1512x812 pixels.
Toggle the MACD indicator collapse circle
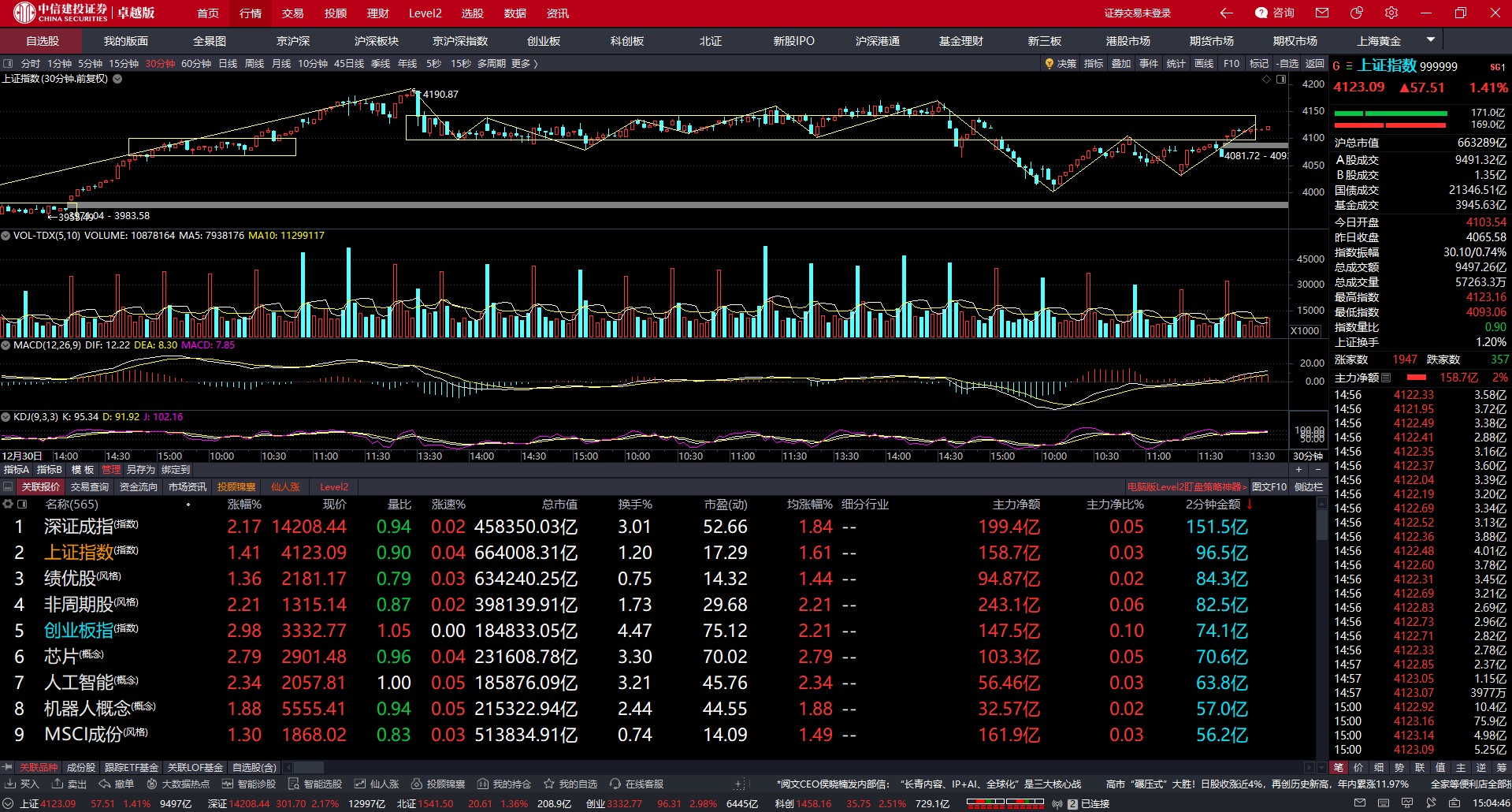(x=6, y=345)
